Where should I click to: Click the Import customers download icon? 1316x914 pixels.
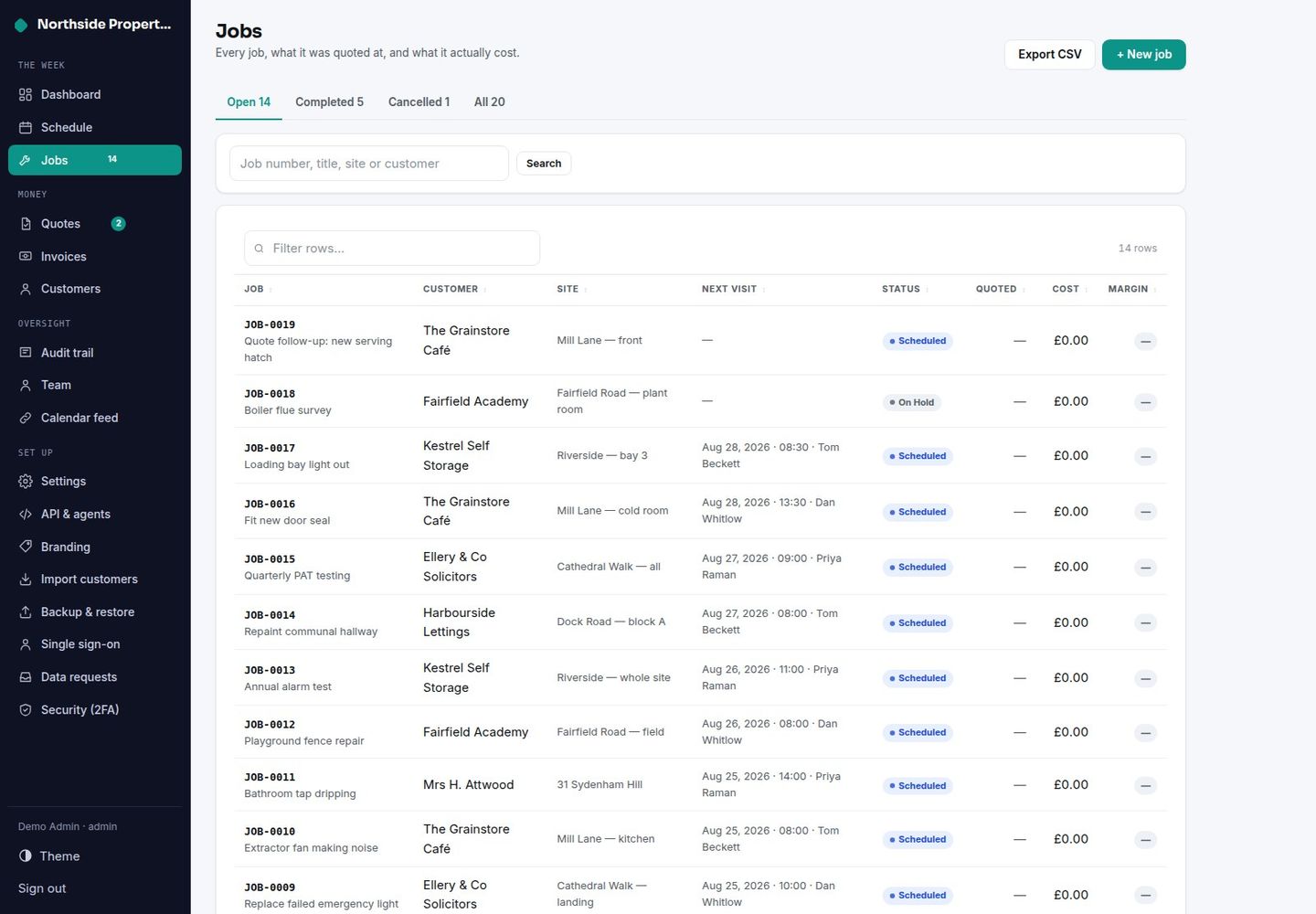pos(26,579)
